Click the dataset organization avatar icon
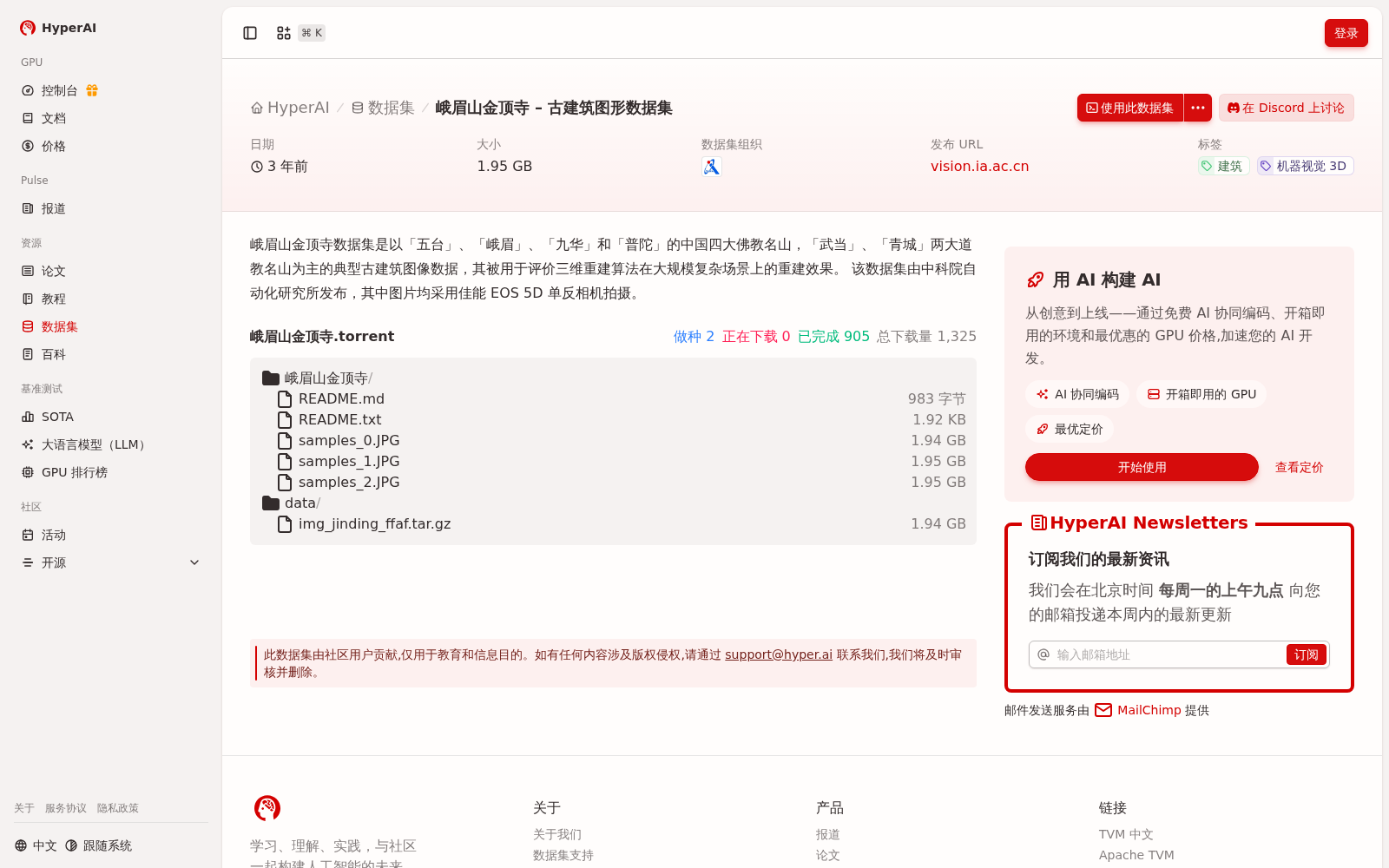This screenshot has height=868, width=1389. click(x=712, y=167)
